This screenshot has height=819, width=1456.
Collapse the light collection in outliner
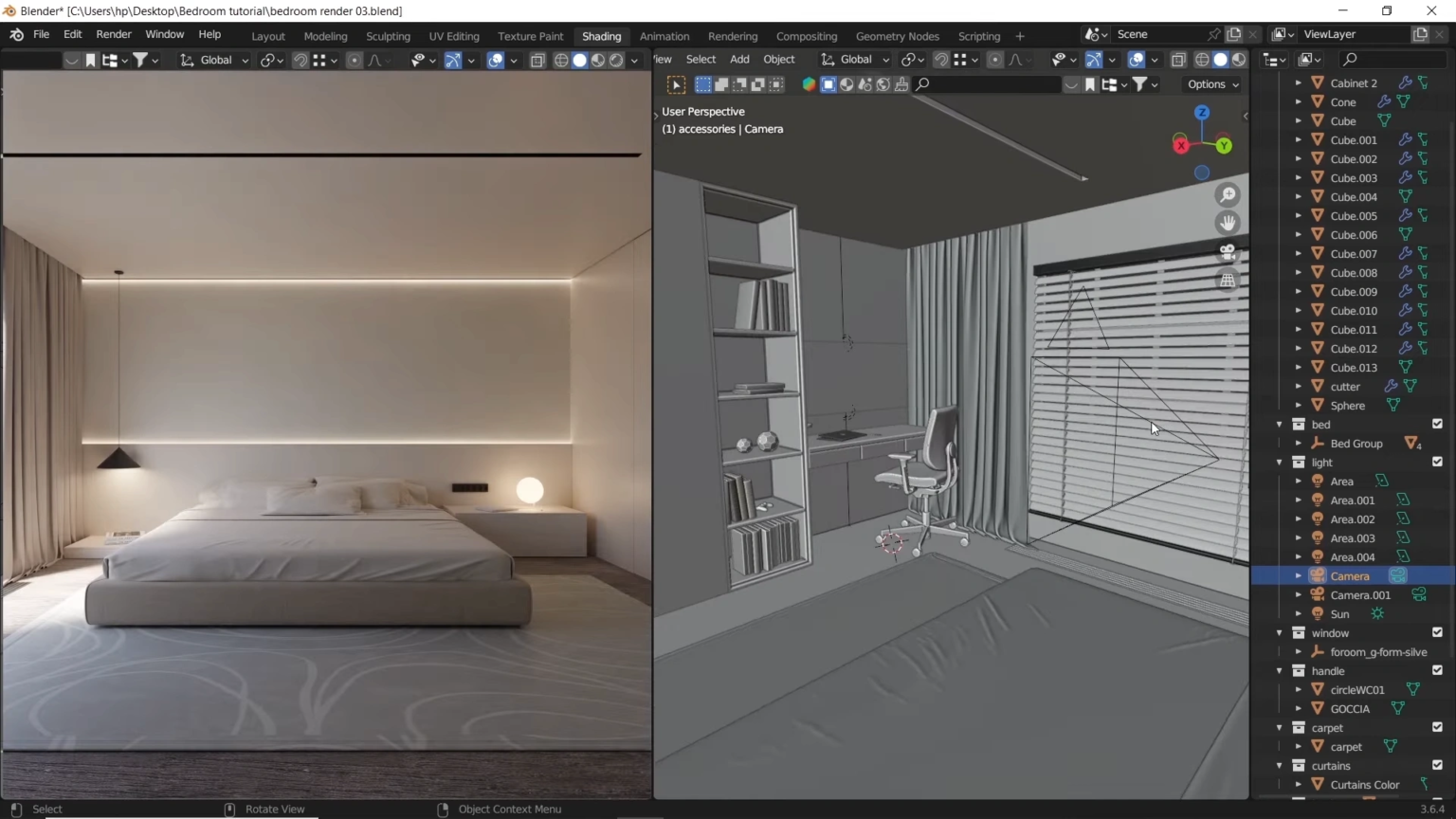pyautogui.click(x=1280, y=463)
